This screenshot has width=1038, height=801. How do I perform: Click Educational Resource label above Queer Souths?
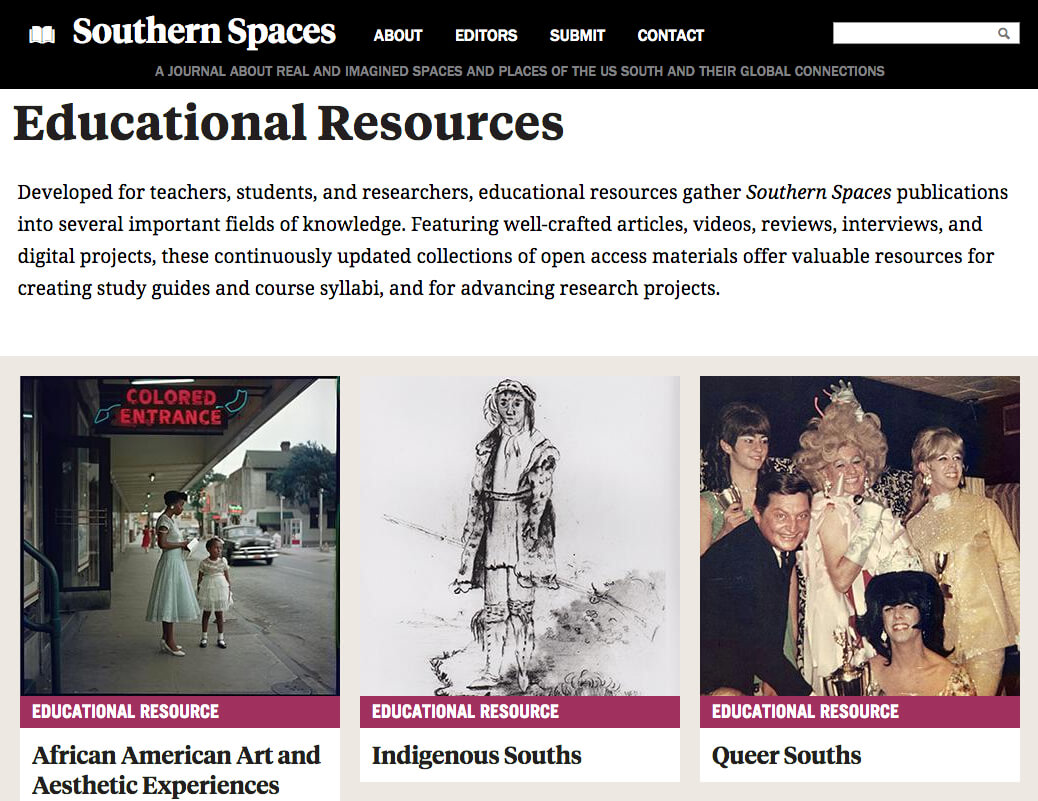[x=805, y=712]
